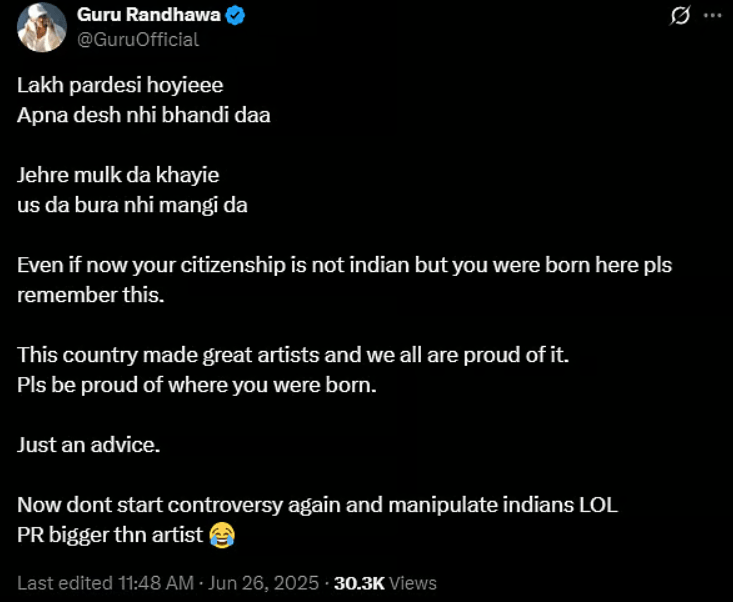This screenshot has height=602, width=733.
Task: Open the Grok explain-post icon
Action: [679, 16]
